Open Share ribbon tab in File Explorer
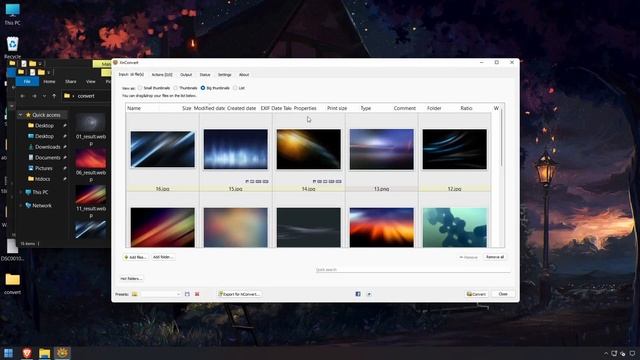 click(x=71, y=82)
